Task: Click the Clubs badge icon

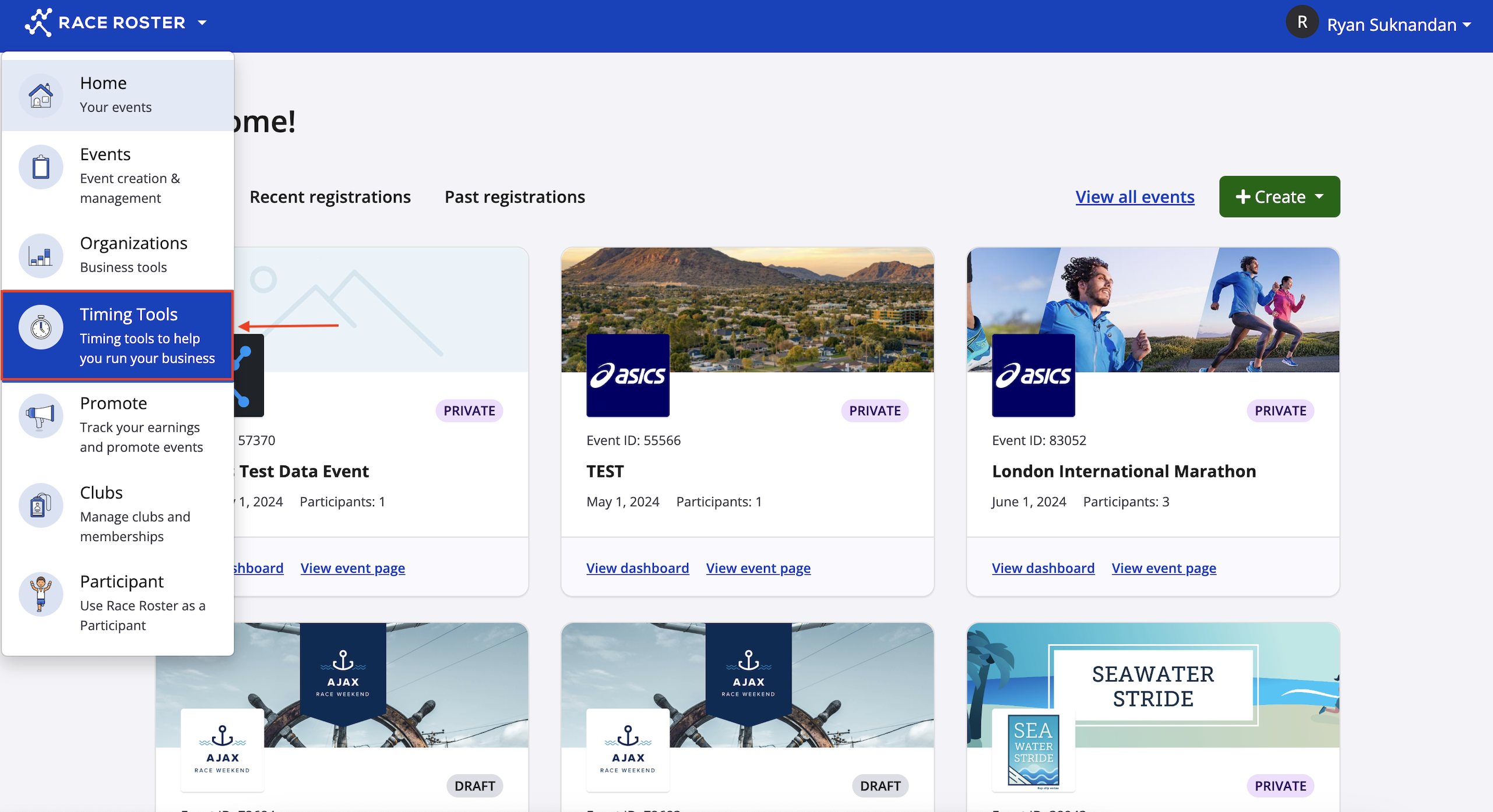Action: 41,505
